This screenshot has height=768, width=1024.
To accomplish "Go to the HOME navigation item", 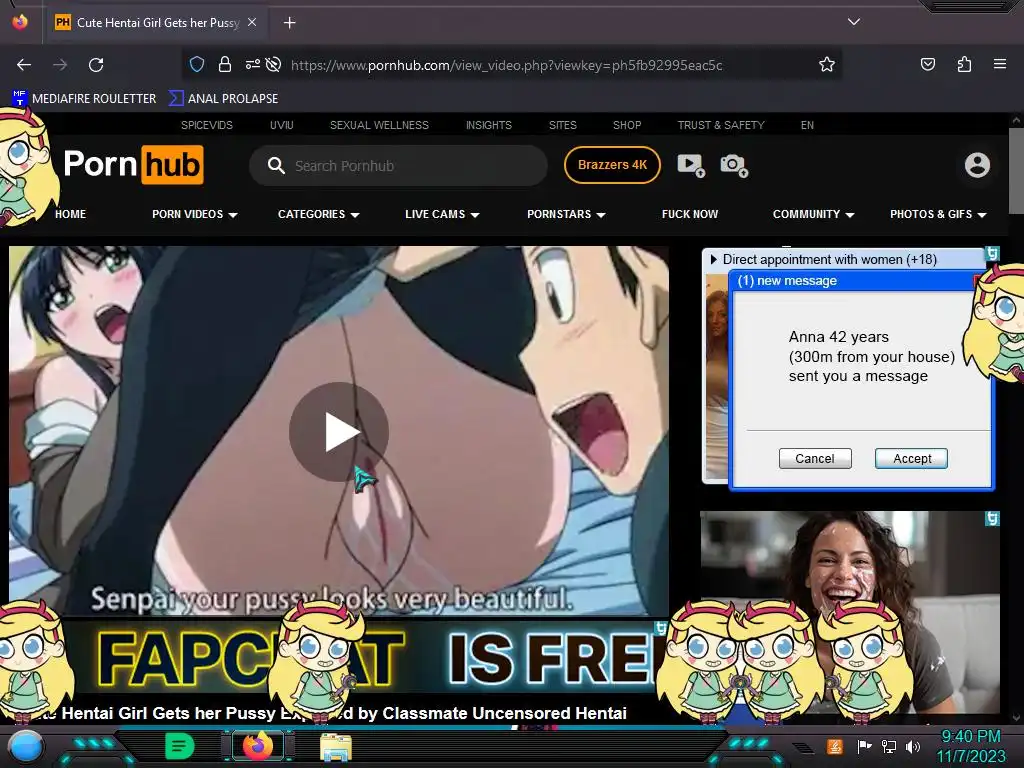I will (x=71, y=214).
